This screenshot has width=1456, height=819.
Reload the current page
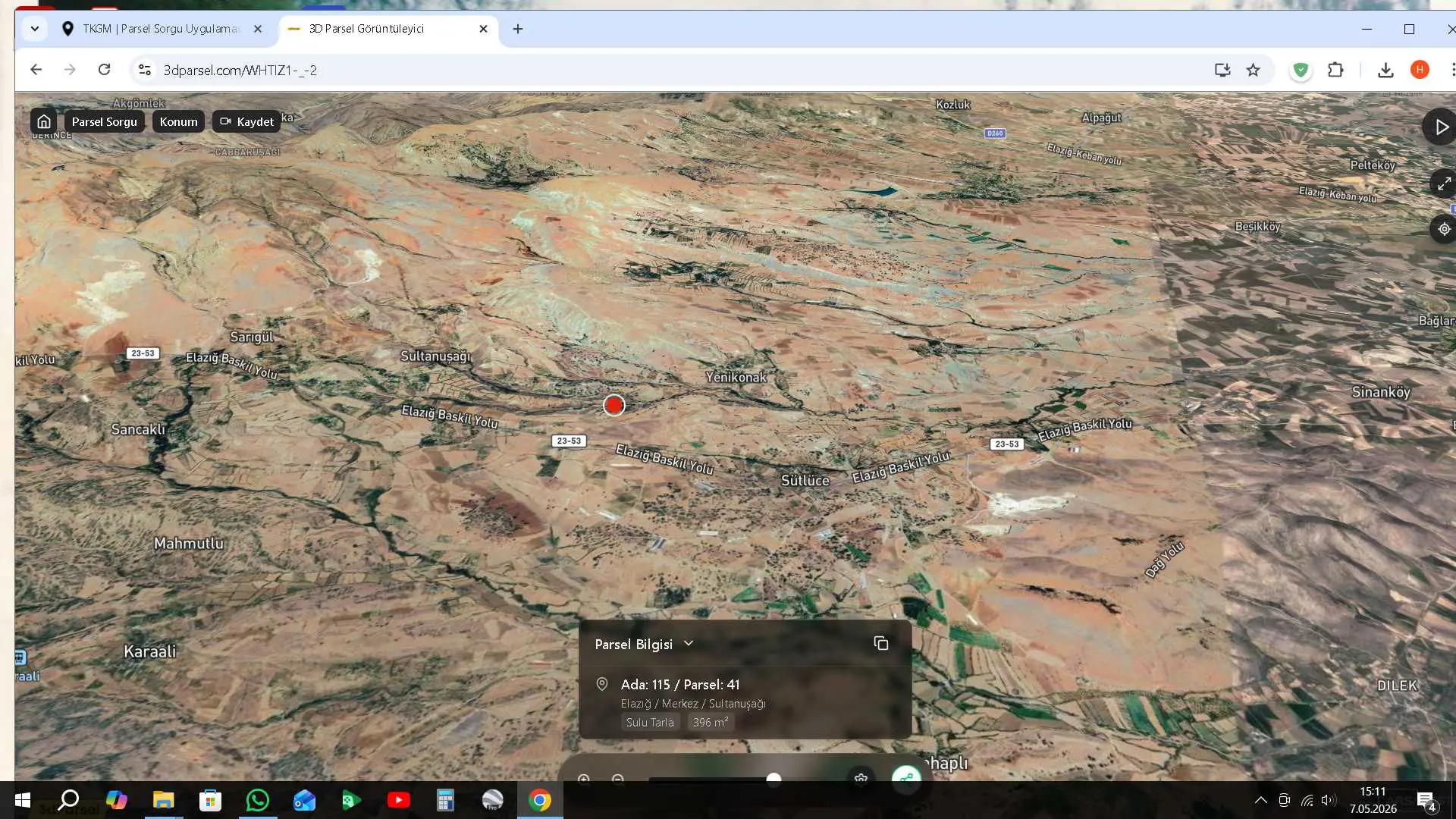point(104,70)
